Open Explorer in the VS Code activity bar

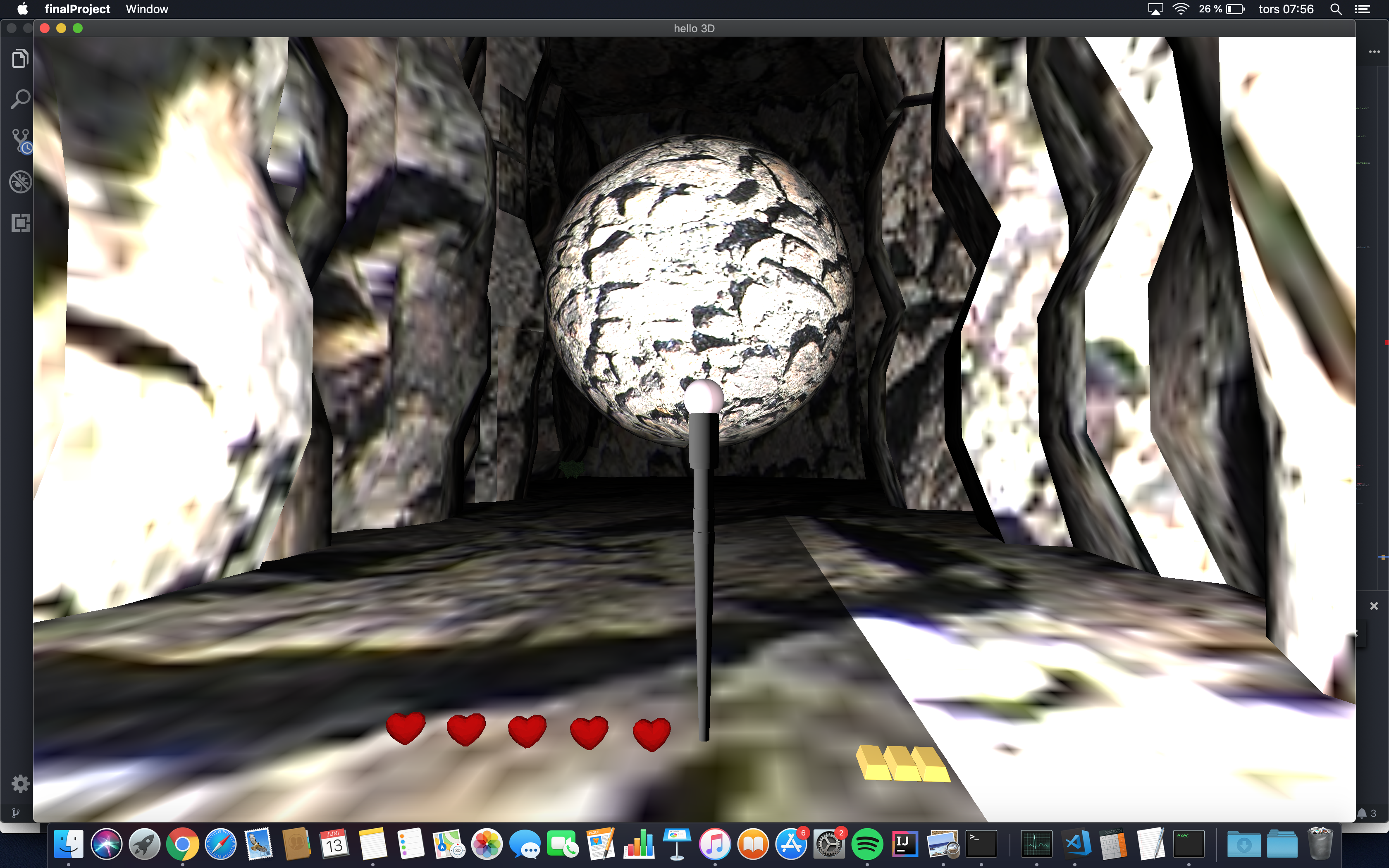click(x=20, y=58)
